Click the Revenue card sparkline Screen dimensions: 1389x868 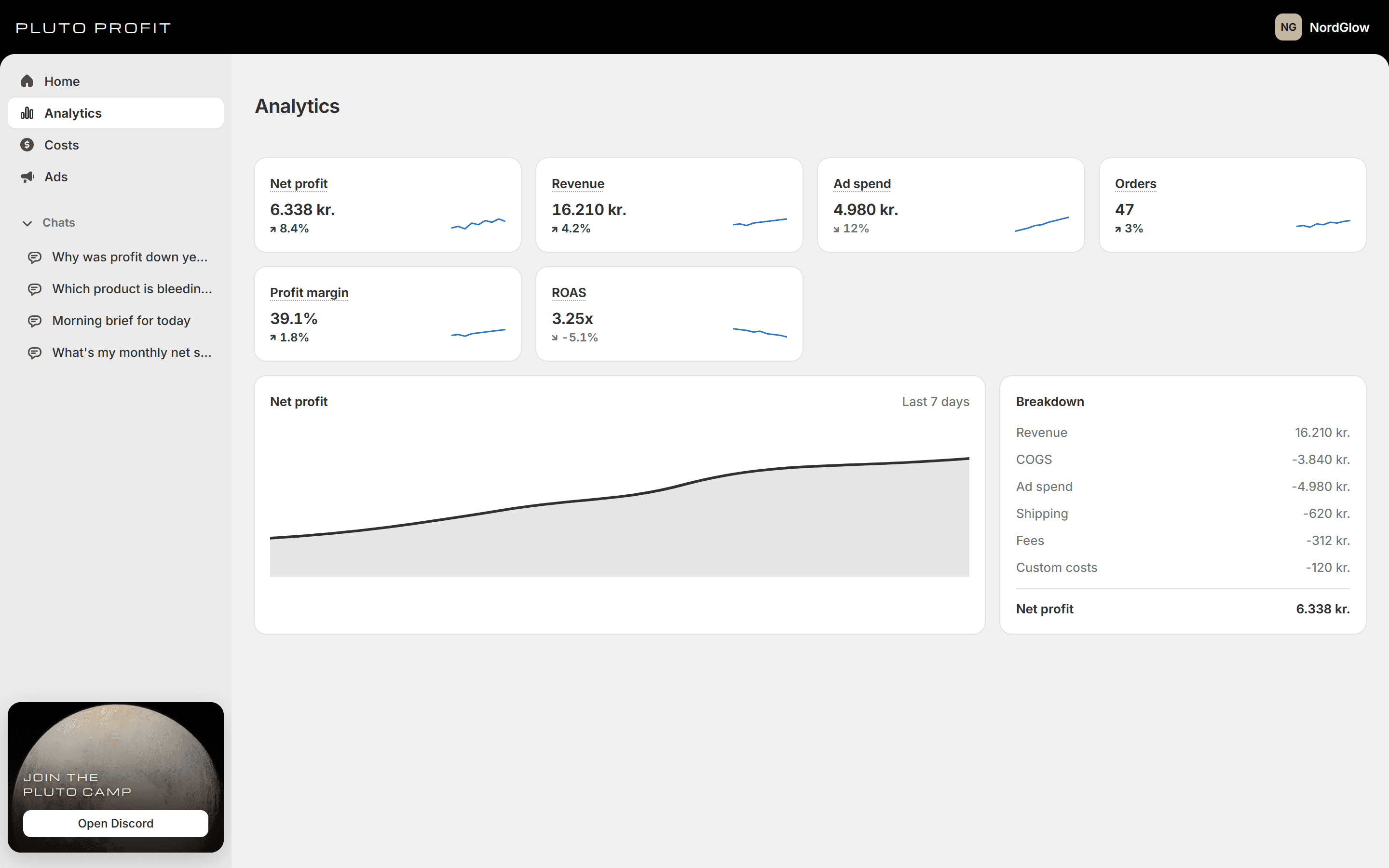click(760, 222)
